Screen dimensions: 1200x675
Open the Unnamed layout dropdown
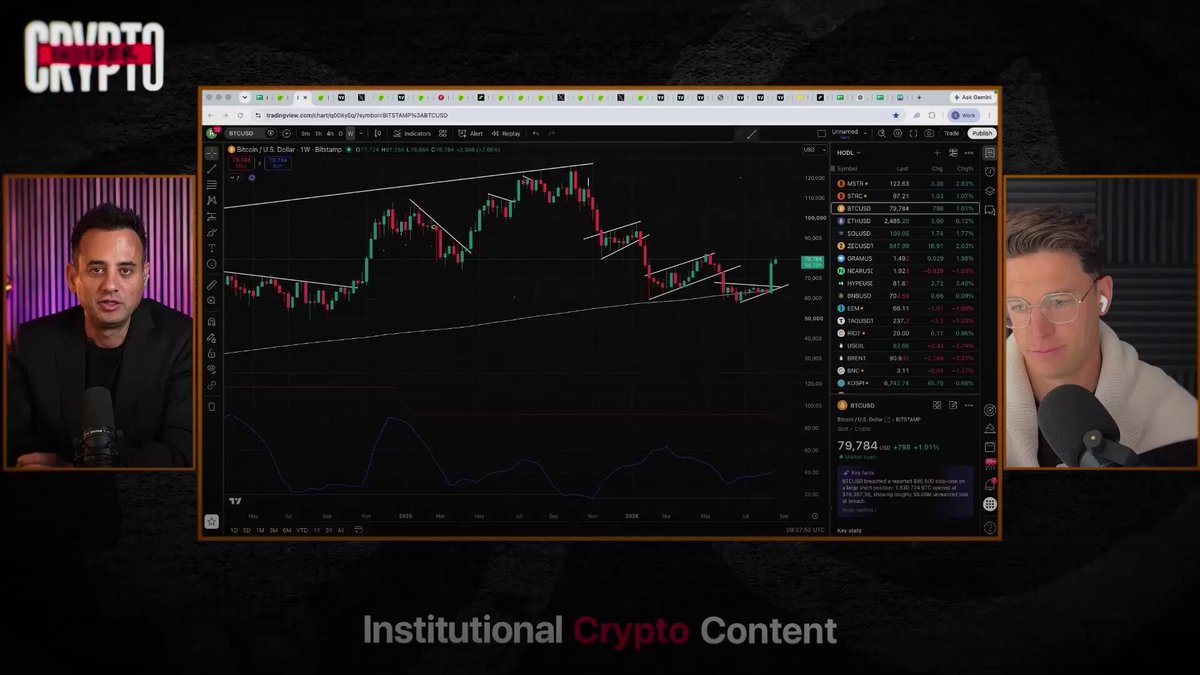[849, 133]
